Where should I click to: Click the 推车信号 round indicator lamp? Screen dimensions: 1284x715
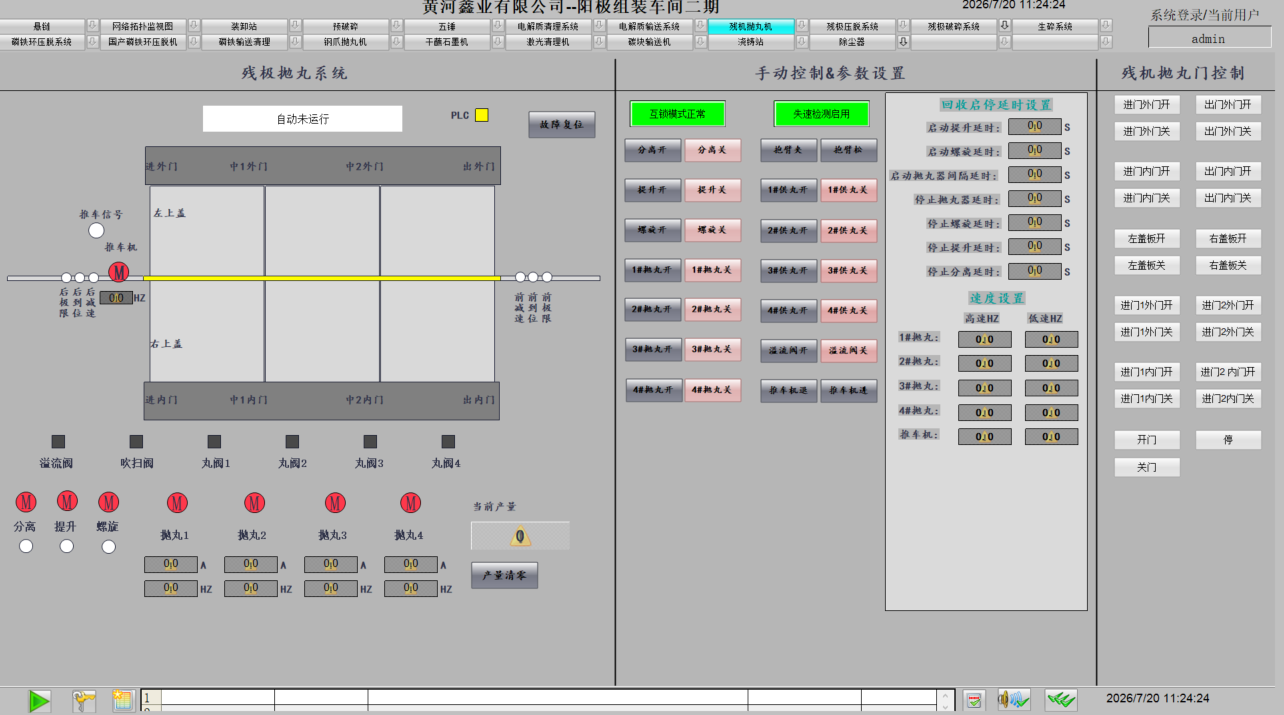tap(96, 231)
